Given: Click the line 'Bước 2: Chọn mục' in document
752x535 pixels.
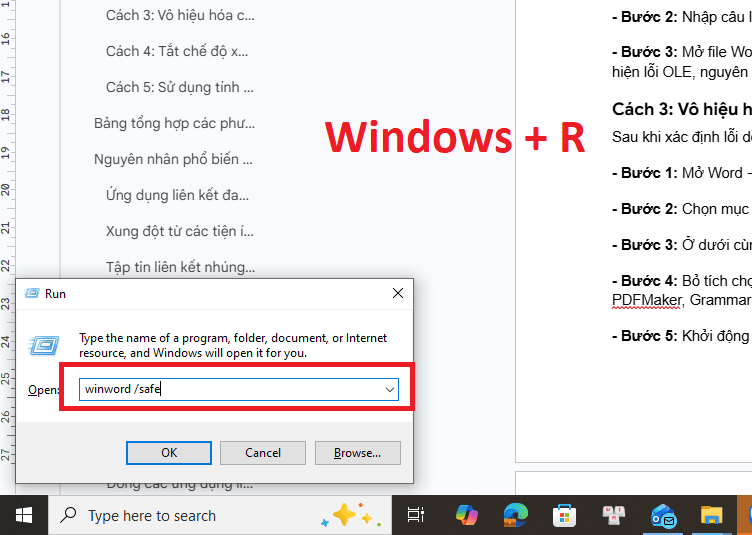Looking at the screenshot, I should coord(682,209).
